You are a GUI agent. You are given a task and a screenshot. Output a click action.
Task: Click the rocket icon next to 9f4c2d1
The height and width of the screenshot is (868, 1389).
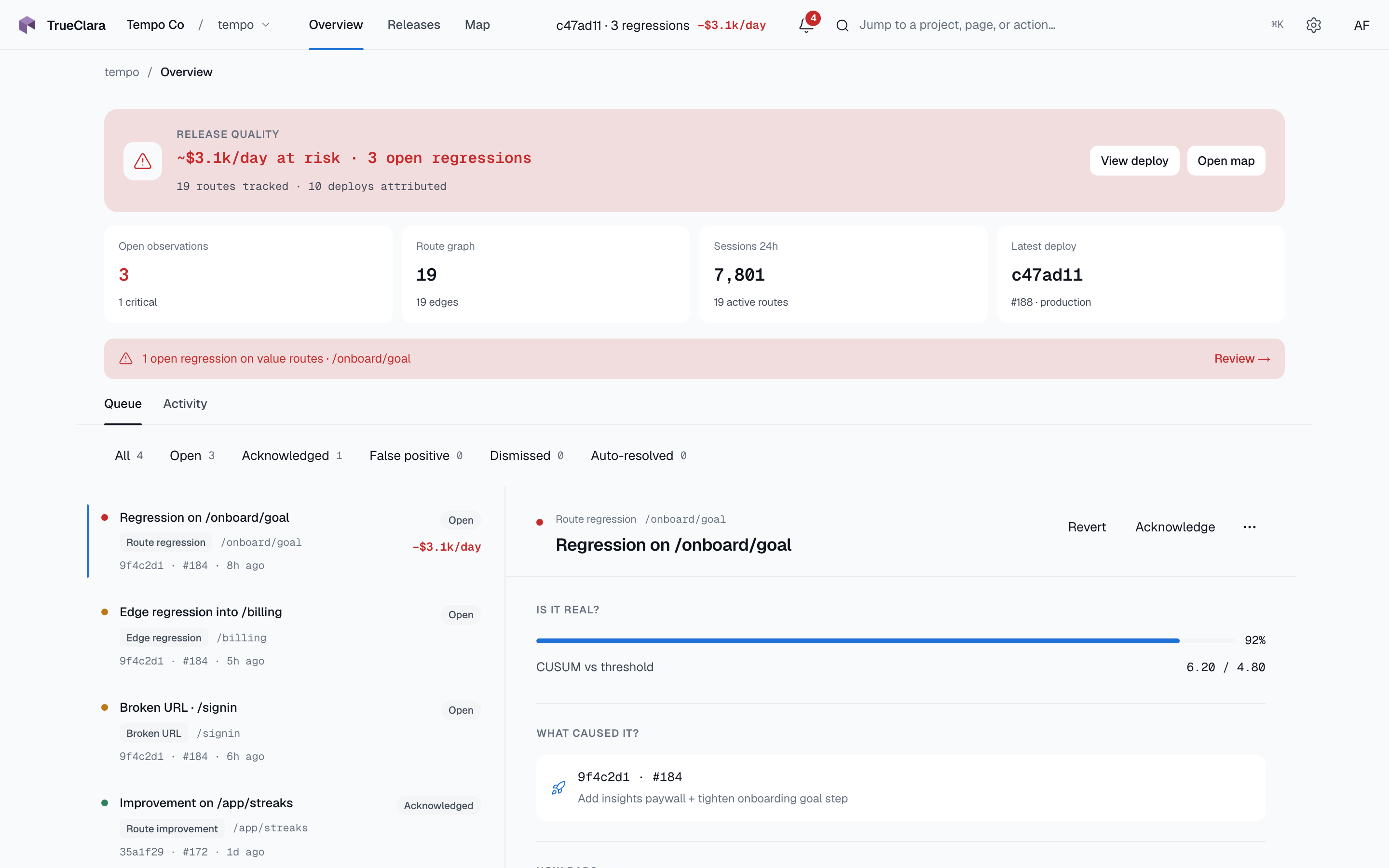click(x=558, y=787)
